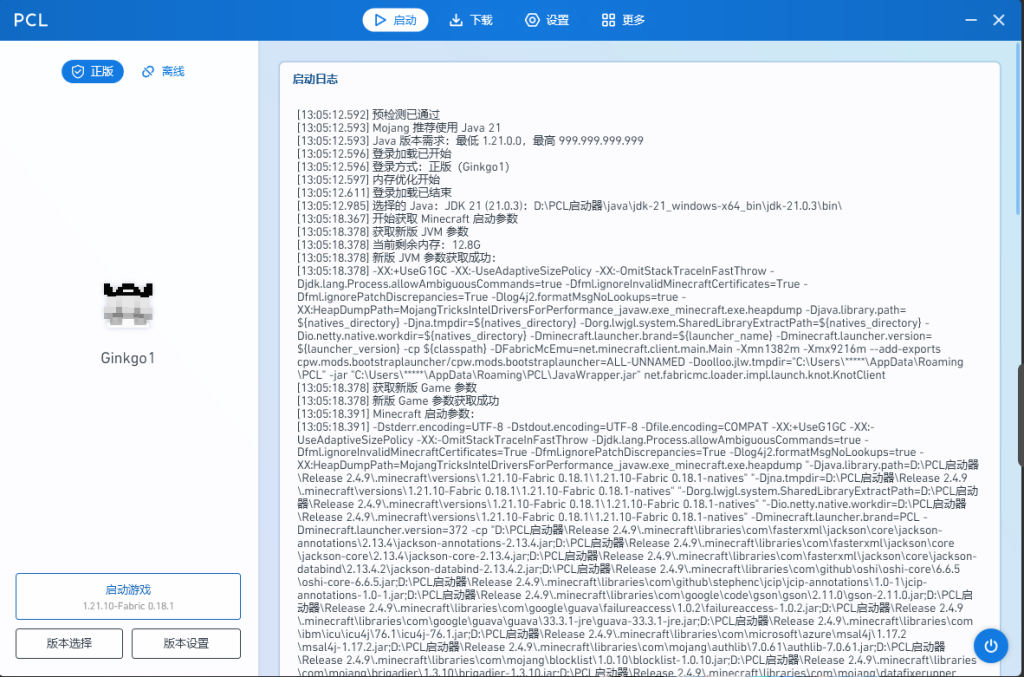Open 版本设置 version settings
Viewport: 1024px width, 677px height.
tap(186, 643)
